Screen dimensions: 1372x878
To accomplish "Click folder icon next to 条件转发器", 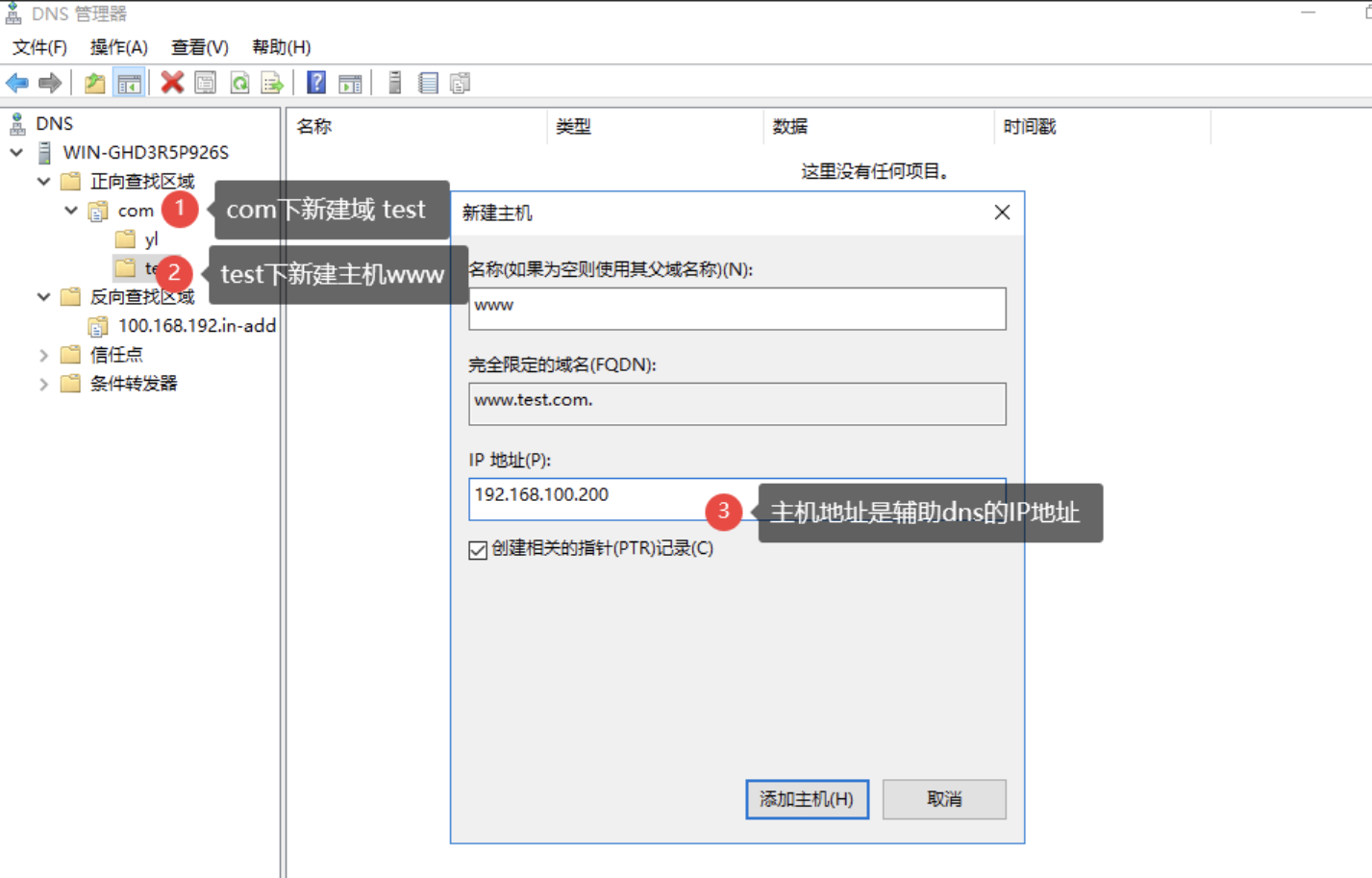I will point(70,383).
